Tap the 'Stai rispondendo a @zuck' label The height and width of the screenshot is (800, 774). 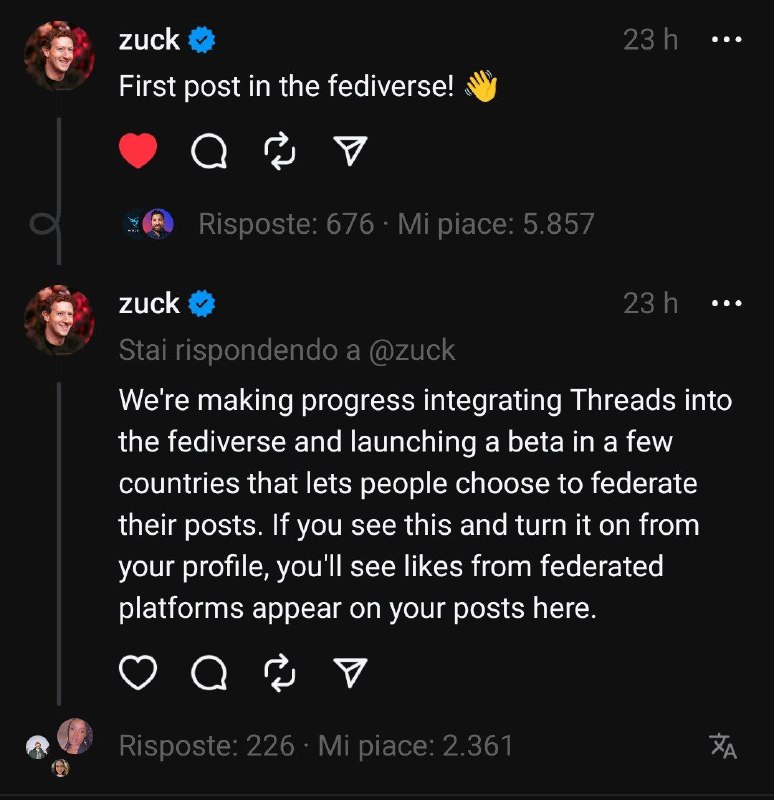(x=287, y=350)
